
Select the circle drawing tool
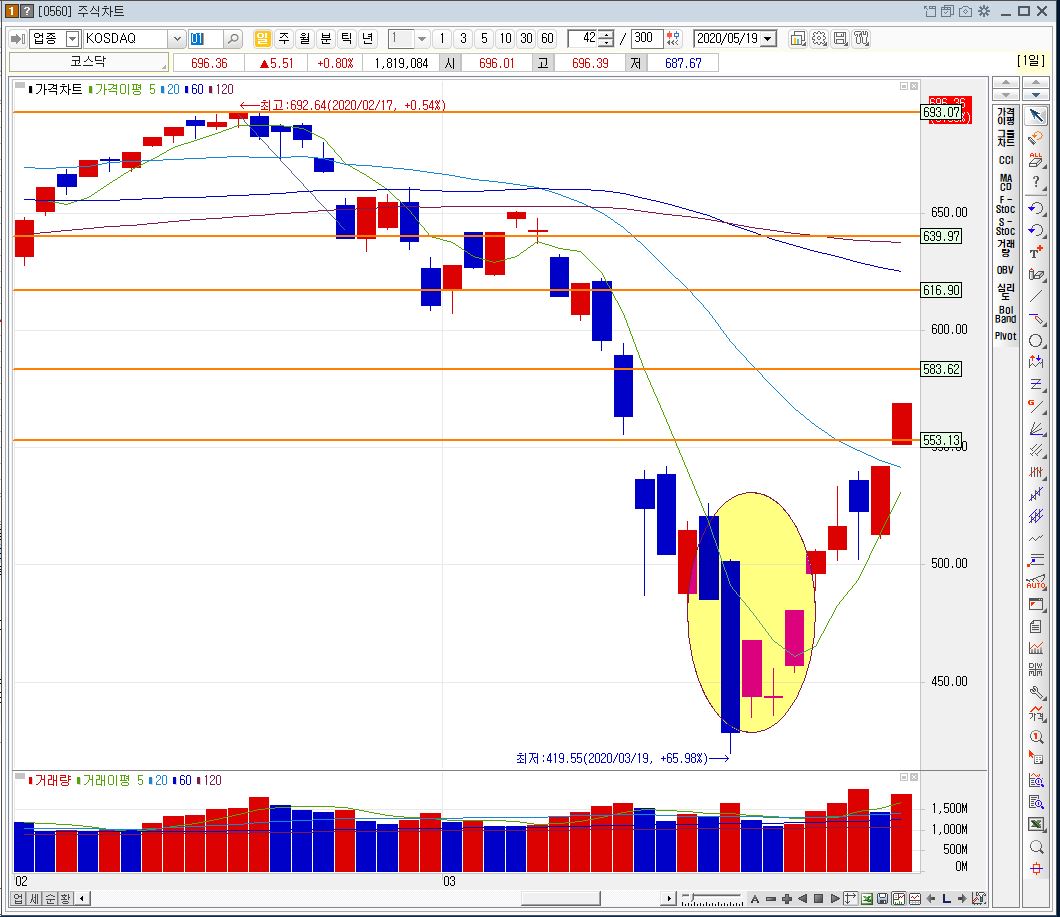pyautogui.click(x=1036, y=340)
